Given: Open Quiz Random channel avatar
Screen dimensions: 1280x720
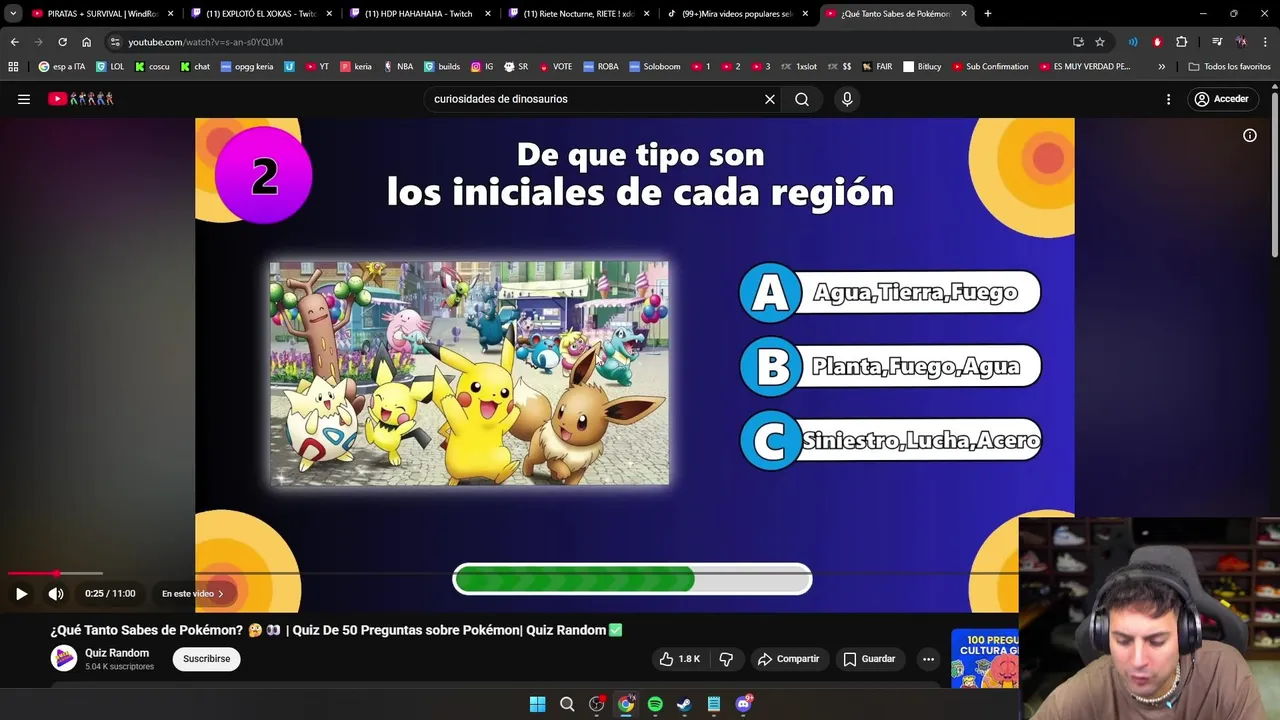Looking at the screenshot, I should (64, 658).
